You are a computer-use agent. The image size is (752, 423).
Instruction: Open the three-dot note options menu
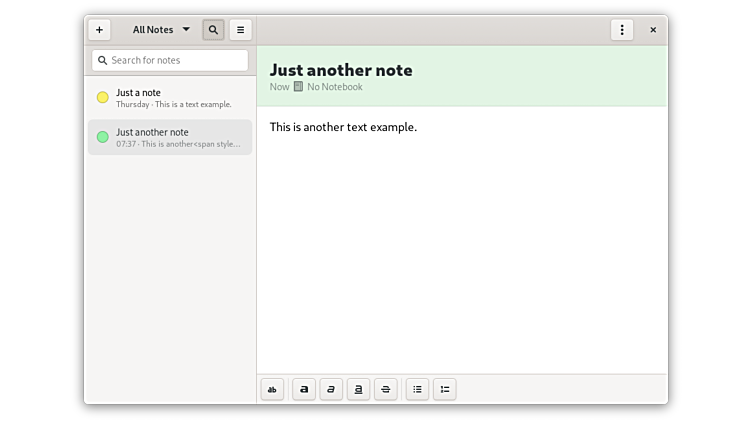coord(622,30)
